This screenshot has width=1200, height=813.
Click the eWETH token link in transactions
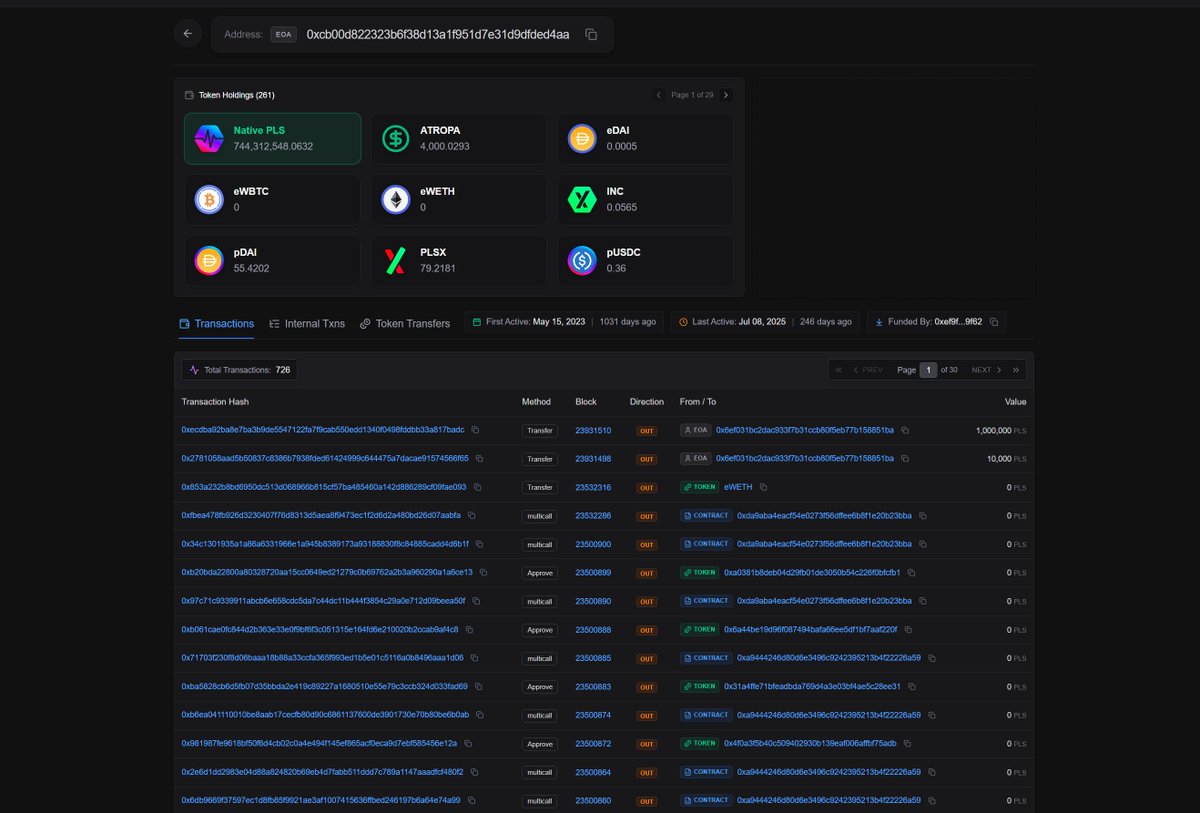[x=737, y=486]
